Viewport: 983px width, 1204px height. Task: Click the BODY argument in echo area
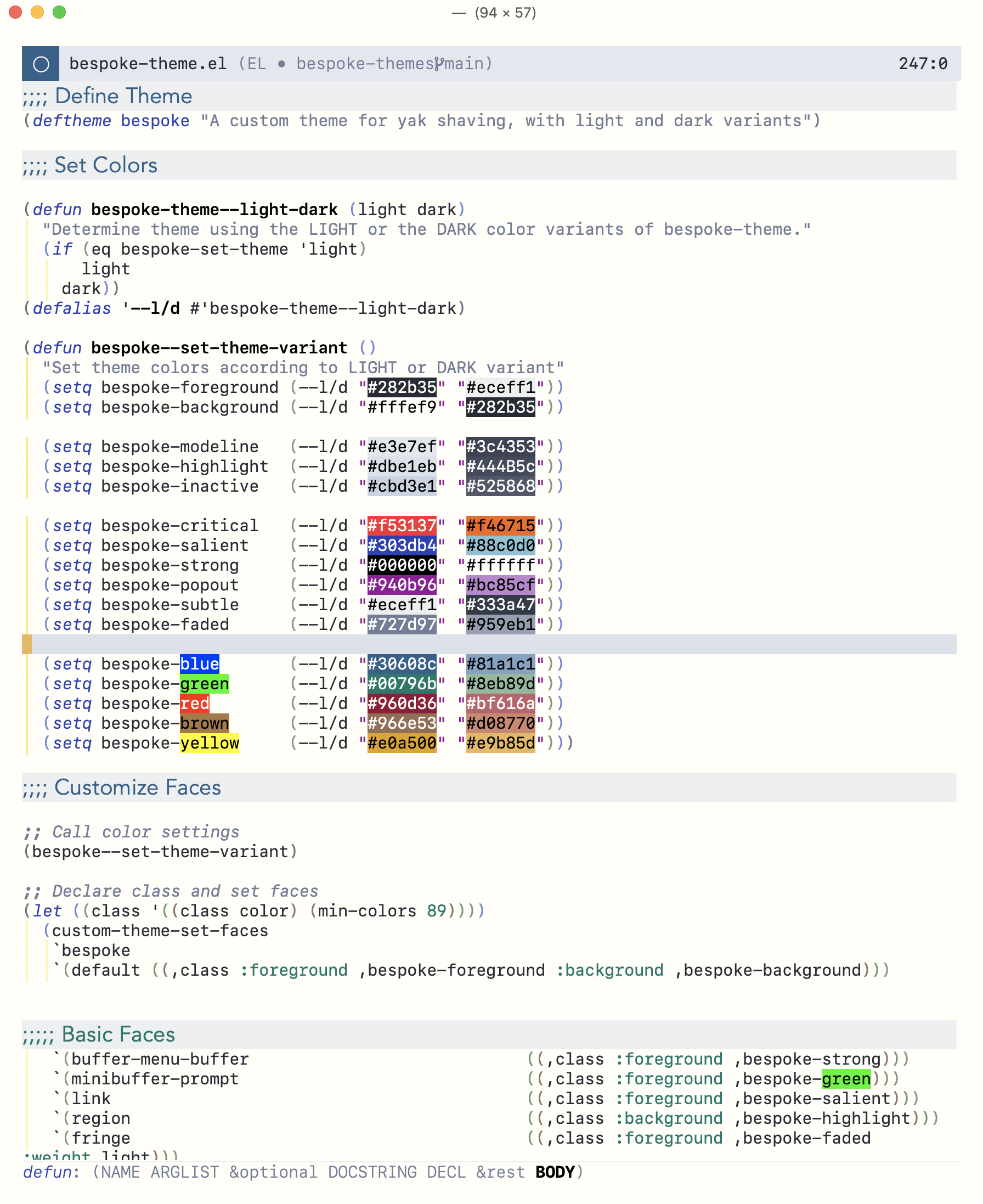(x=555, y=1172)
